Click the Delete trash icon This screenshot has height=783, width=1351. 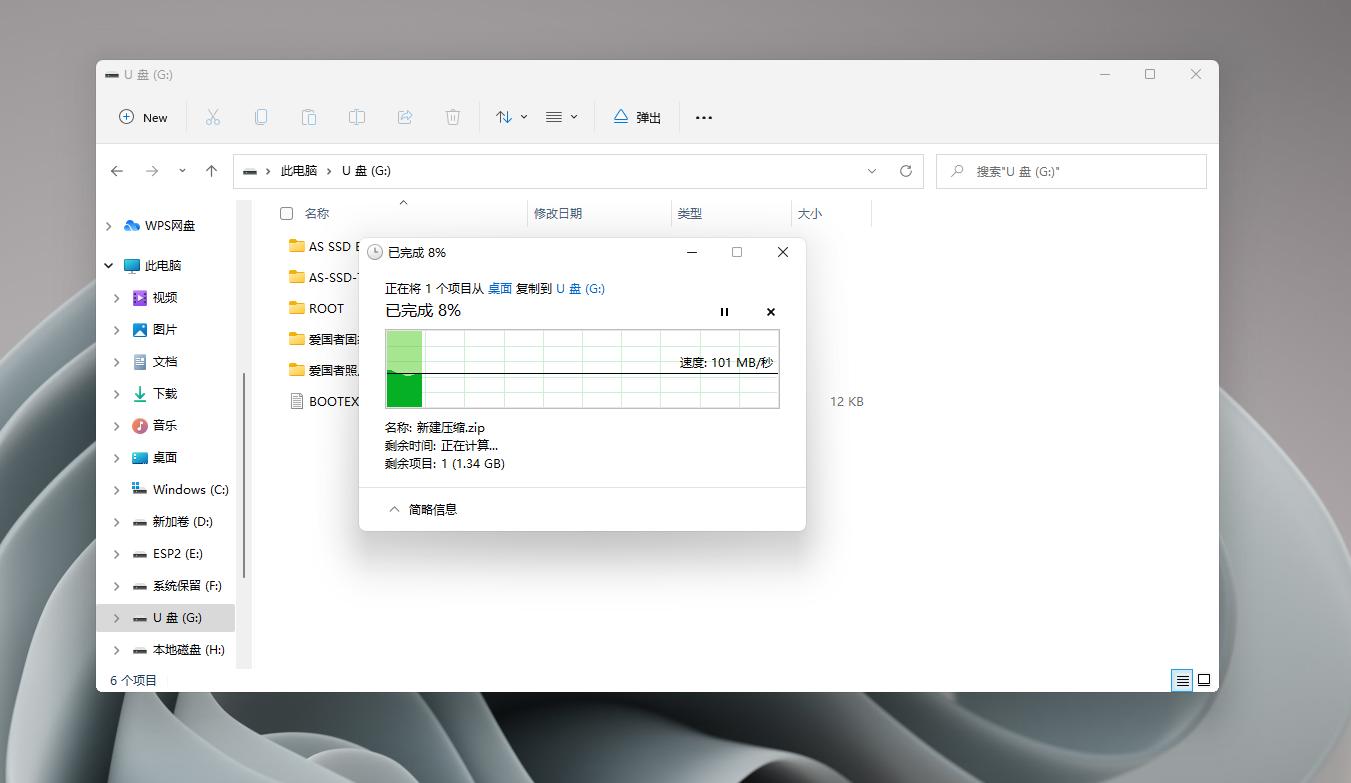(x=453, y=117)
